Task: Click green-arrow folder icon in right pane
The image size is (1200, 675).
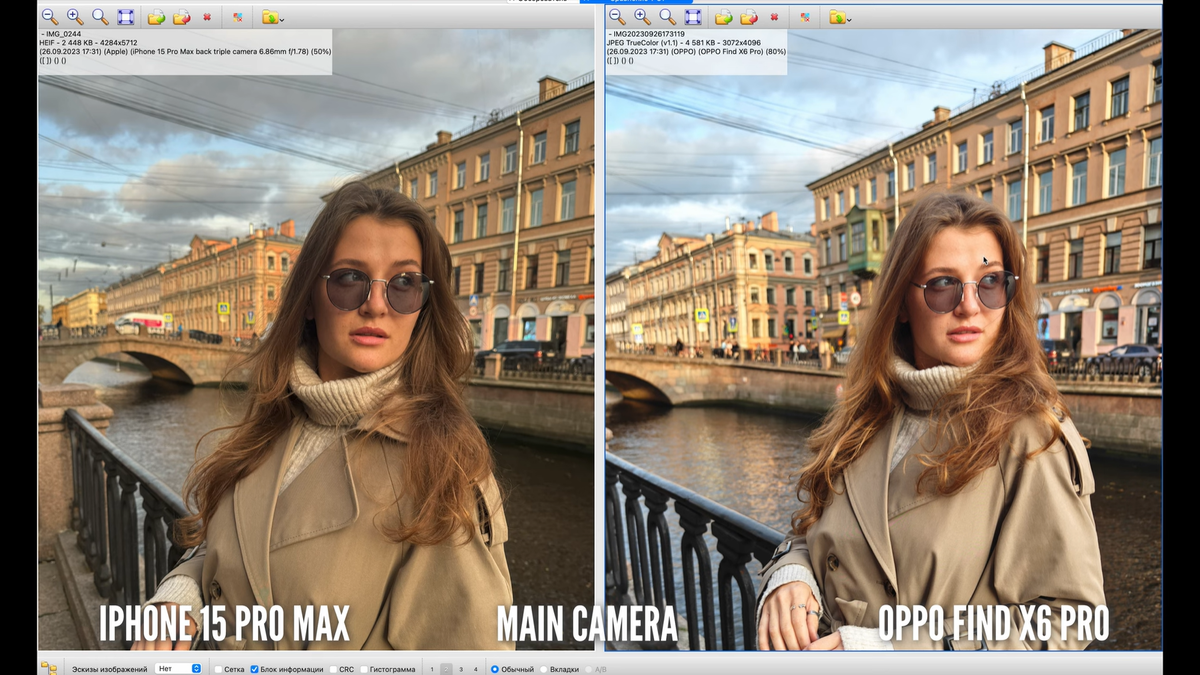Action: coord(723,17)
